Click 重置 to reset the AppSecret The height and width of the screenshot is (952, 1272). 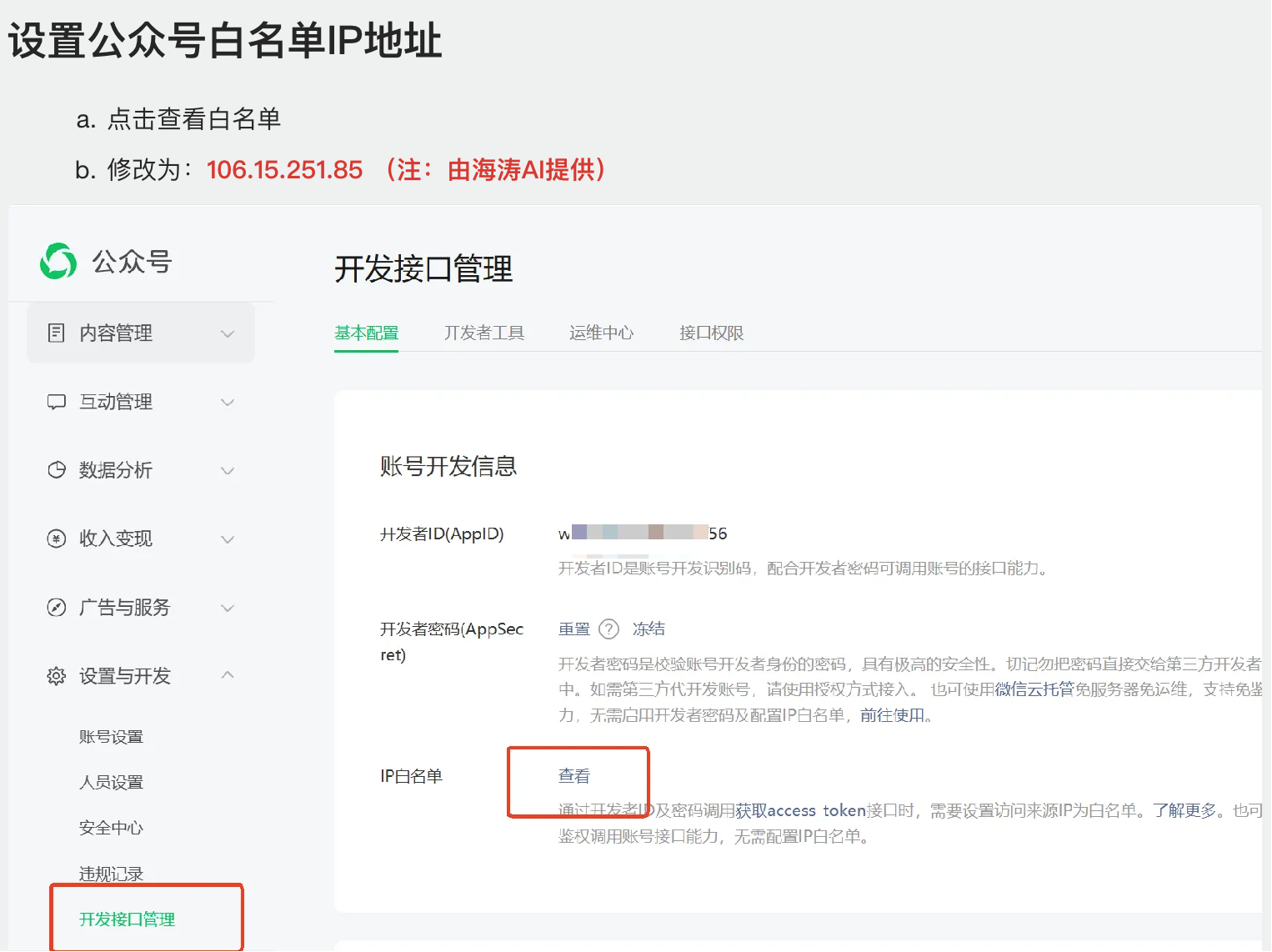(x=573, y=629)
